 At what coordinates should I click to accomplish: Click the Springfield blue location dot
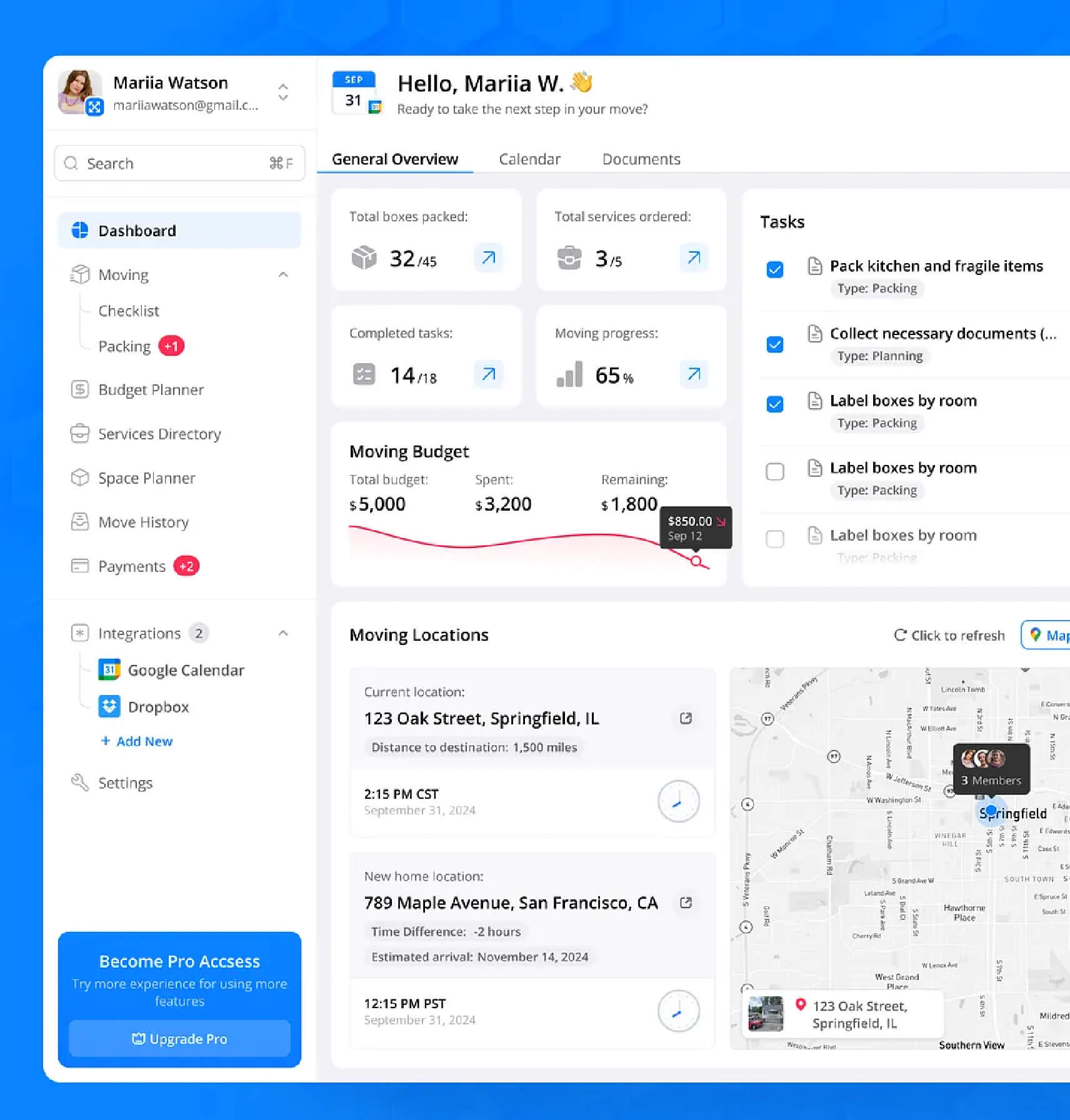click(991, 811)
